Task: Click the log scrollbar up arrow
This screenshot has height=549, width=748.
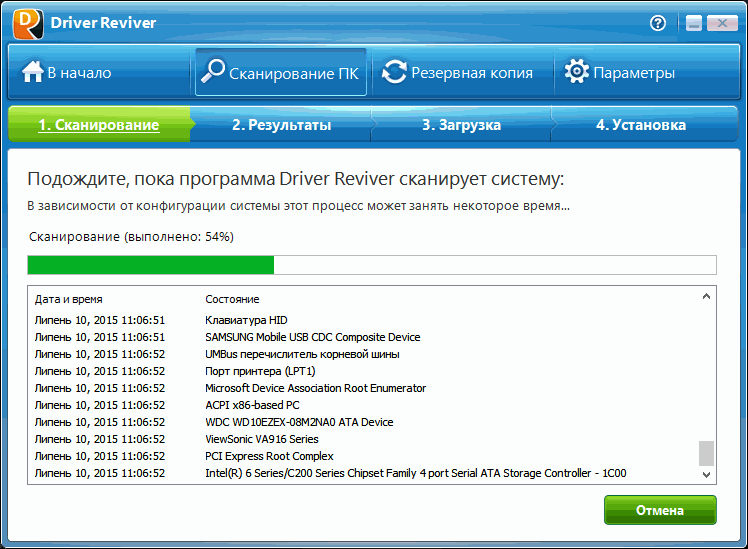Action: [706, 297]
